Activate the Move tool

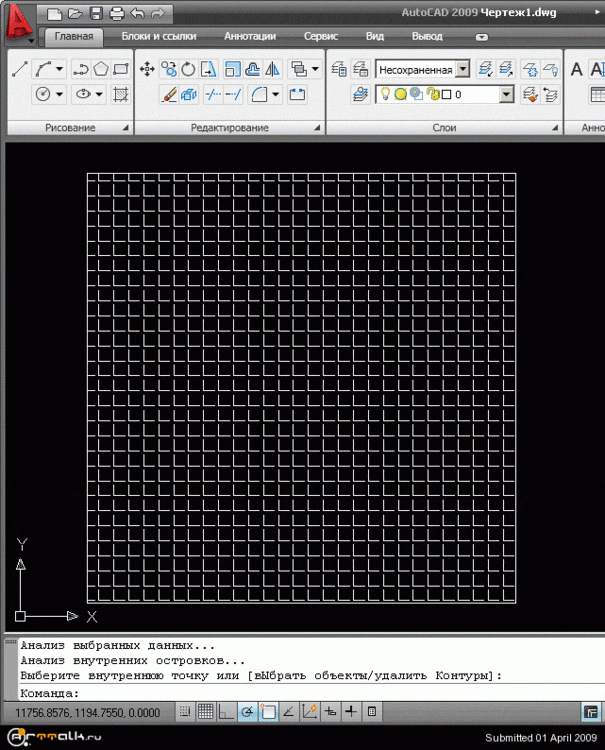(147, 69)
